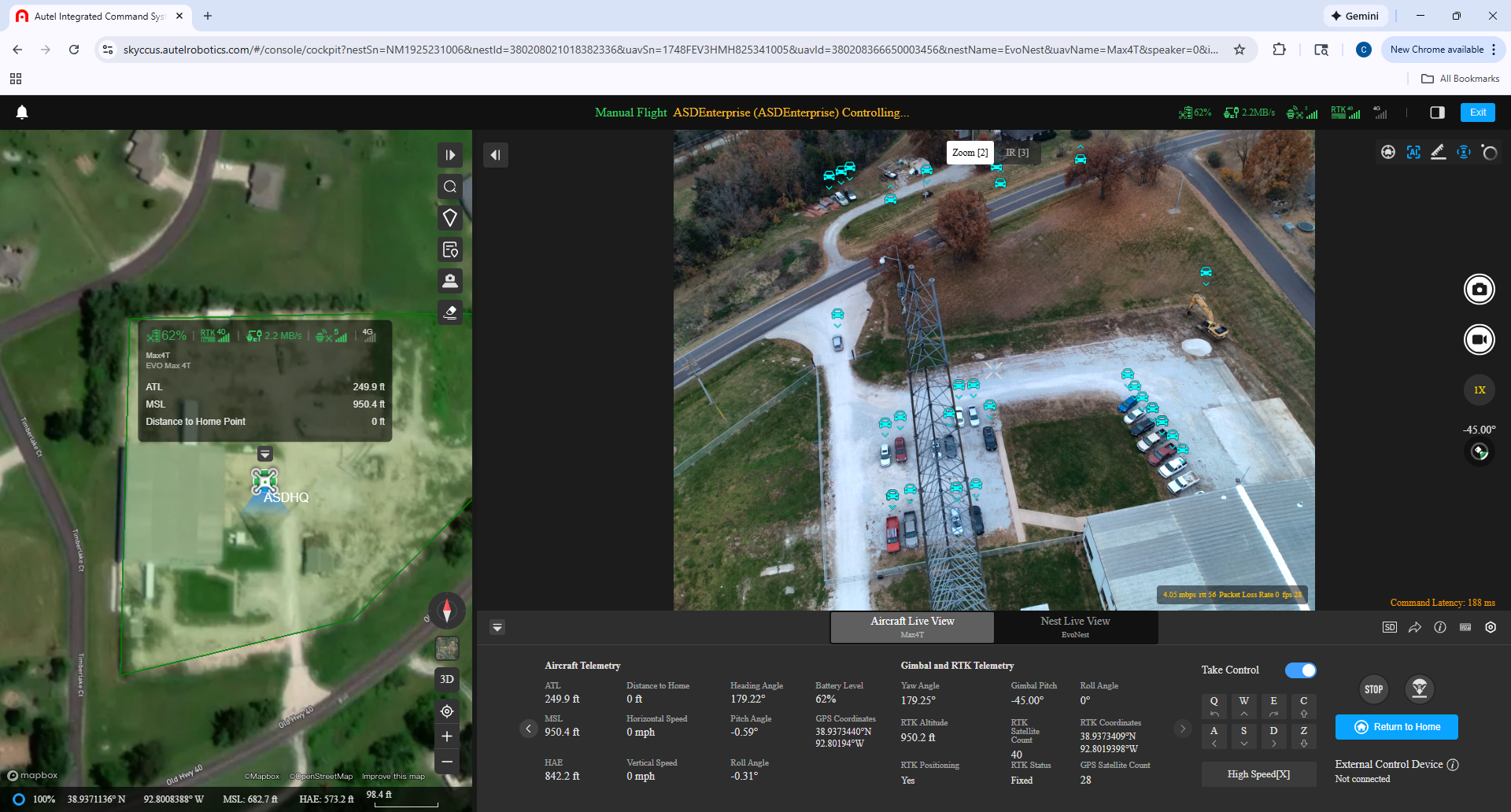1511x812 pixels.
Task: Select the IR [3] camera tab
Action: [x=1017, y=153]
